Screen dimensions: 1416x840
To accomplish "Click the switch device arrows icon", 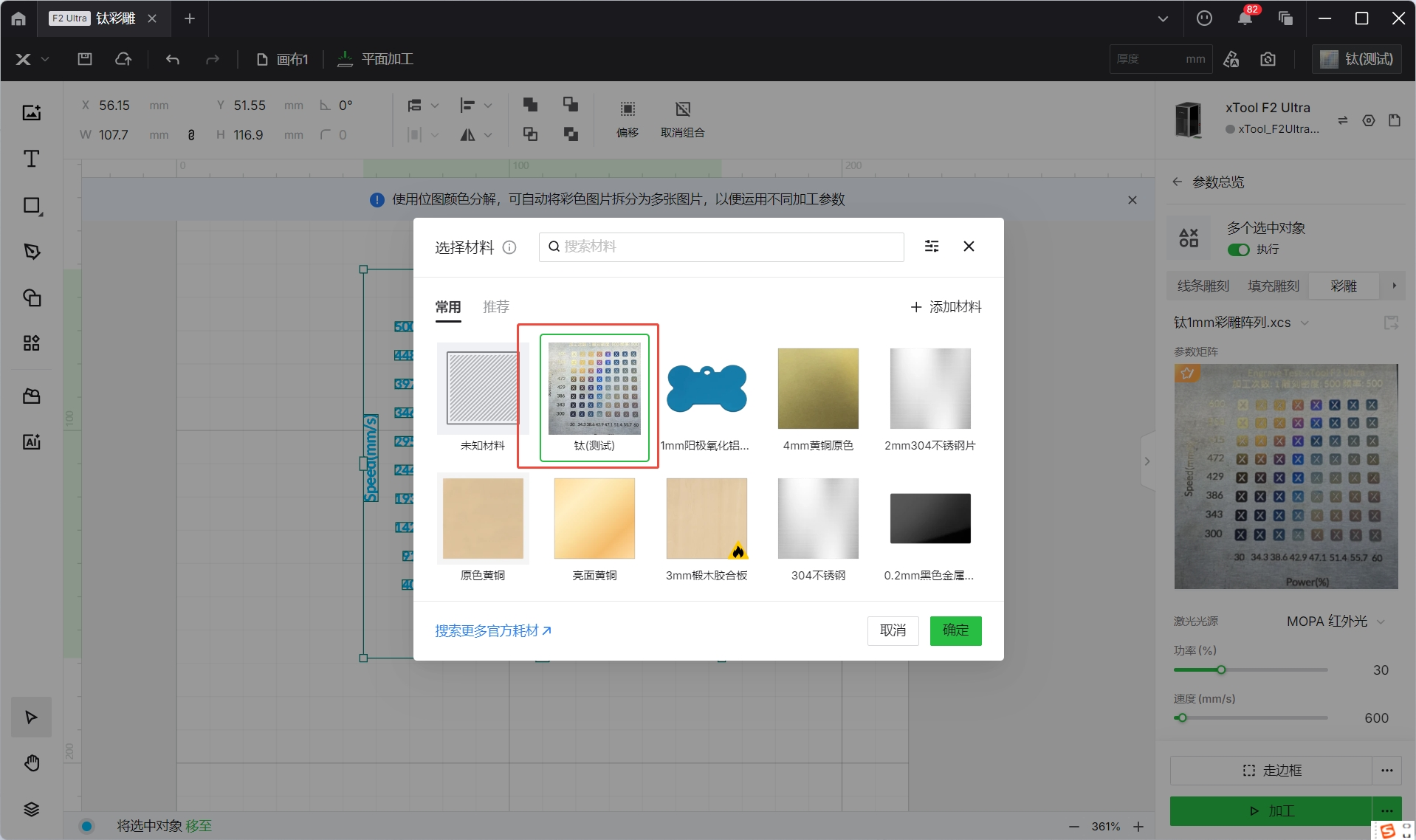I will 1343,120.
